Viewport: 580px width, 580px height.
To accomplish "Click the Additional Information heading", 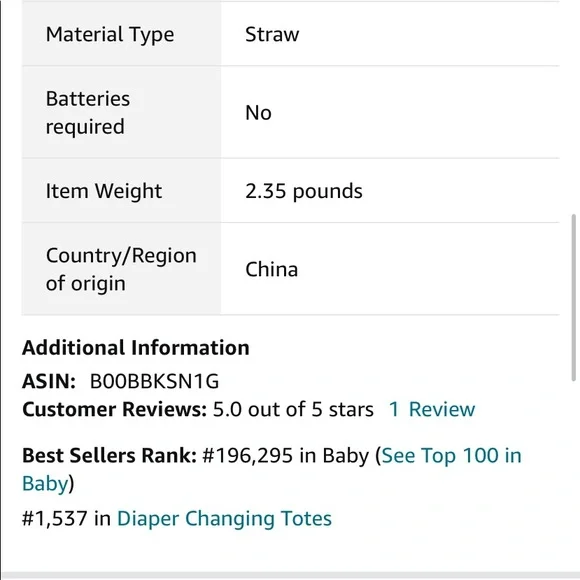I will click(136, 348).
